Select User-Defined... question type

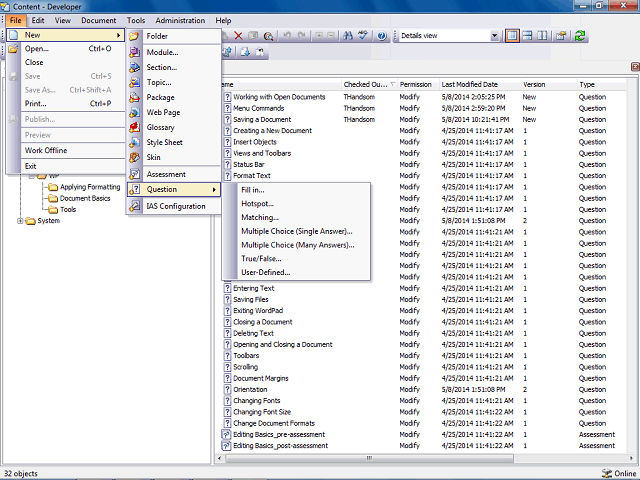pos(296,273)
